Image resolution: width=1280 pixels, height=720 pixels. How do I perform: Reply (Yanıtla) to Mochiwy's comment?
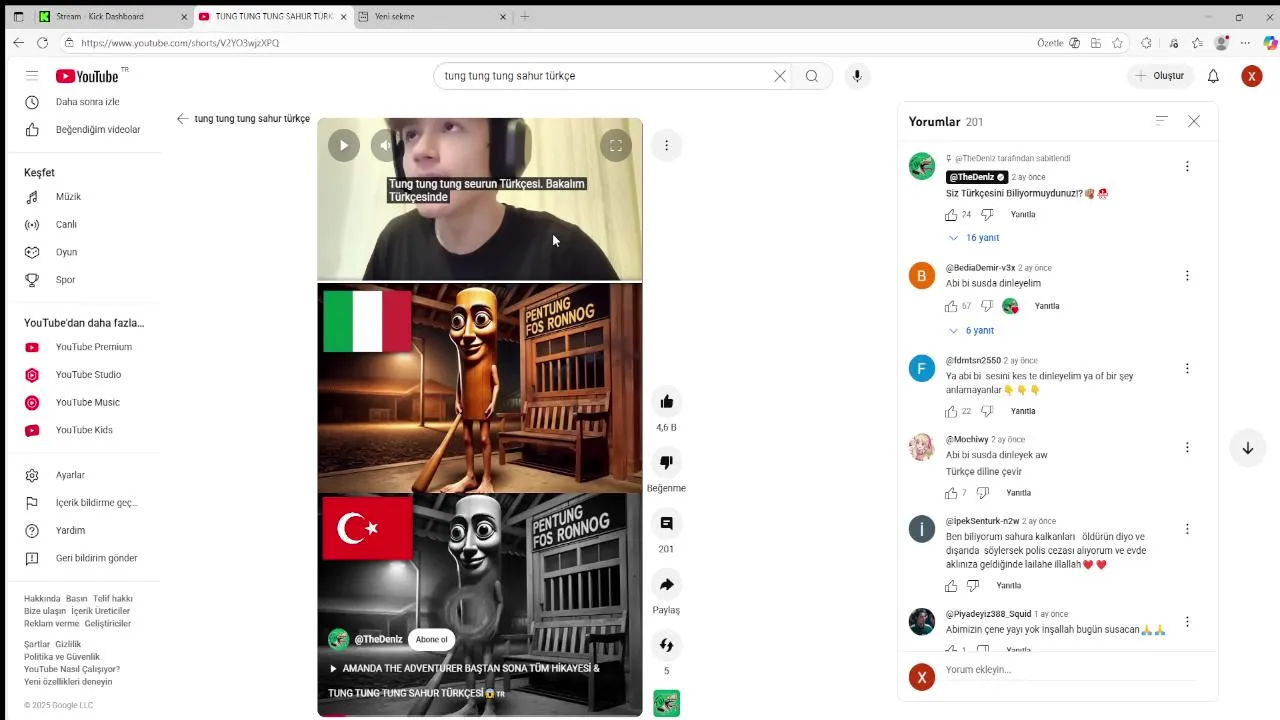1018,493
